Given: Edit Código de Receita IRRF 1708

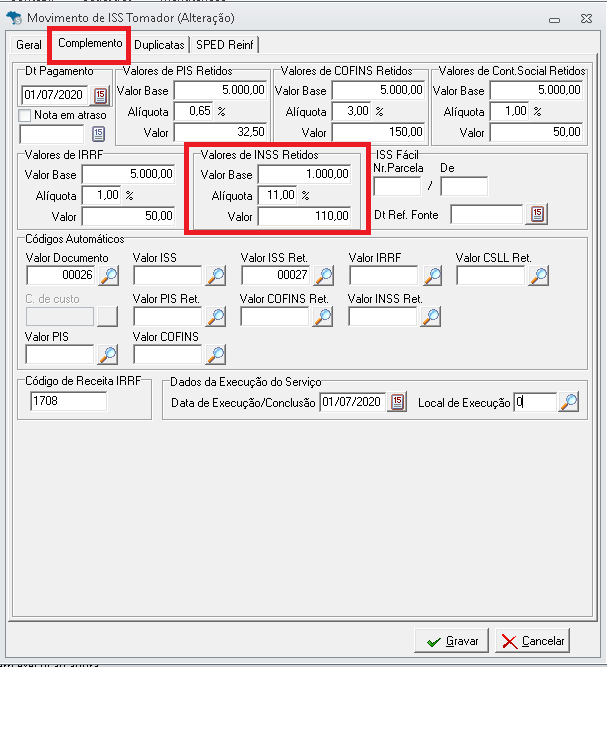Looking at the screenshot, I should click(x=69, y=402).
